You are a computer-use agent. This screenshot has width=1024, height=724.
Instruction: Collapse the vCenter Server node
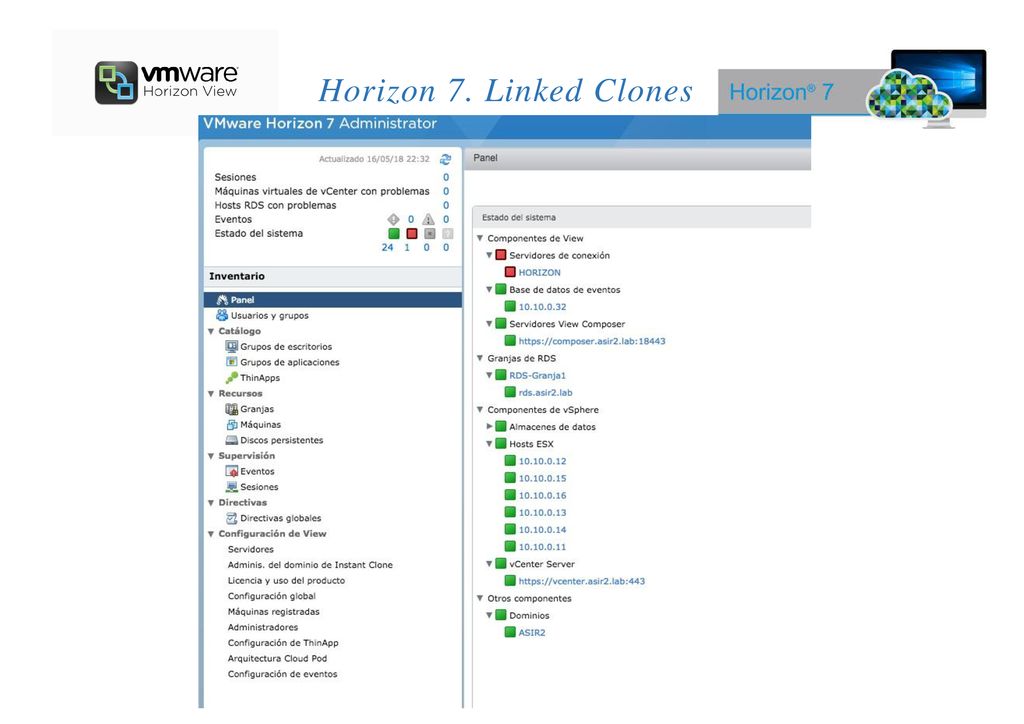[x=489, y=563]
